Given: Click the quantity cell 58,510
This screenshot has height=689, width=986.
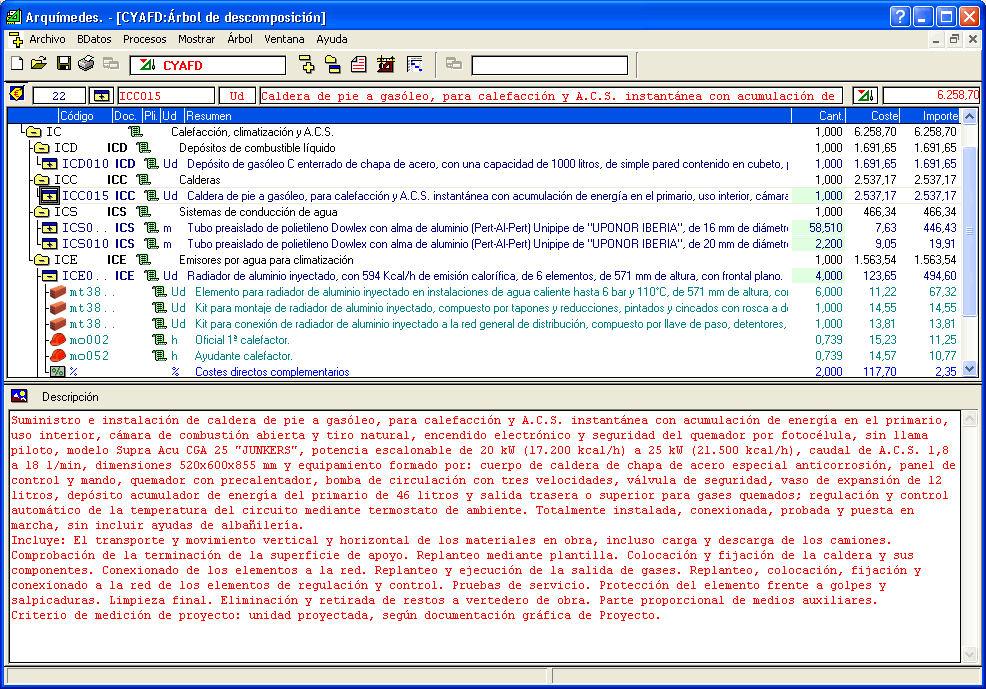Looking at the screenshot, I should 818,228.
